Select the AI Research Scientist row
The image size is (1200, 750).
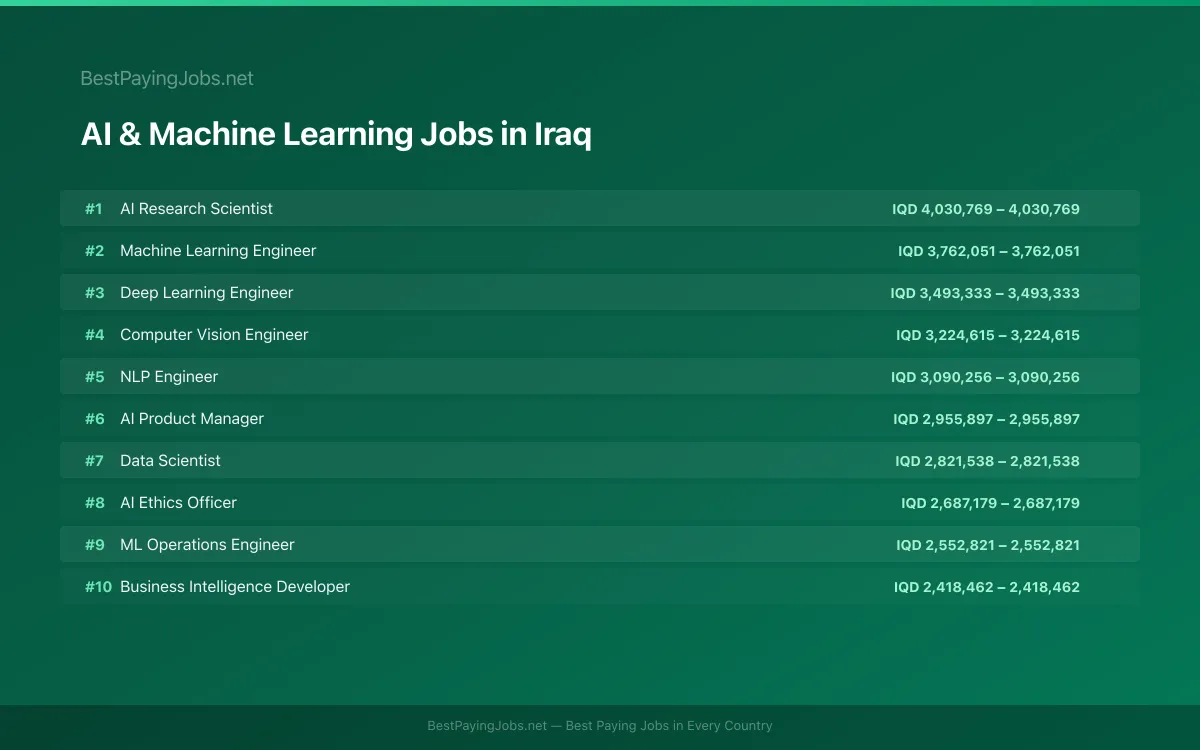click(x=600, y=208)
